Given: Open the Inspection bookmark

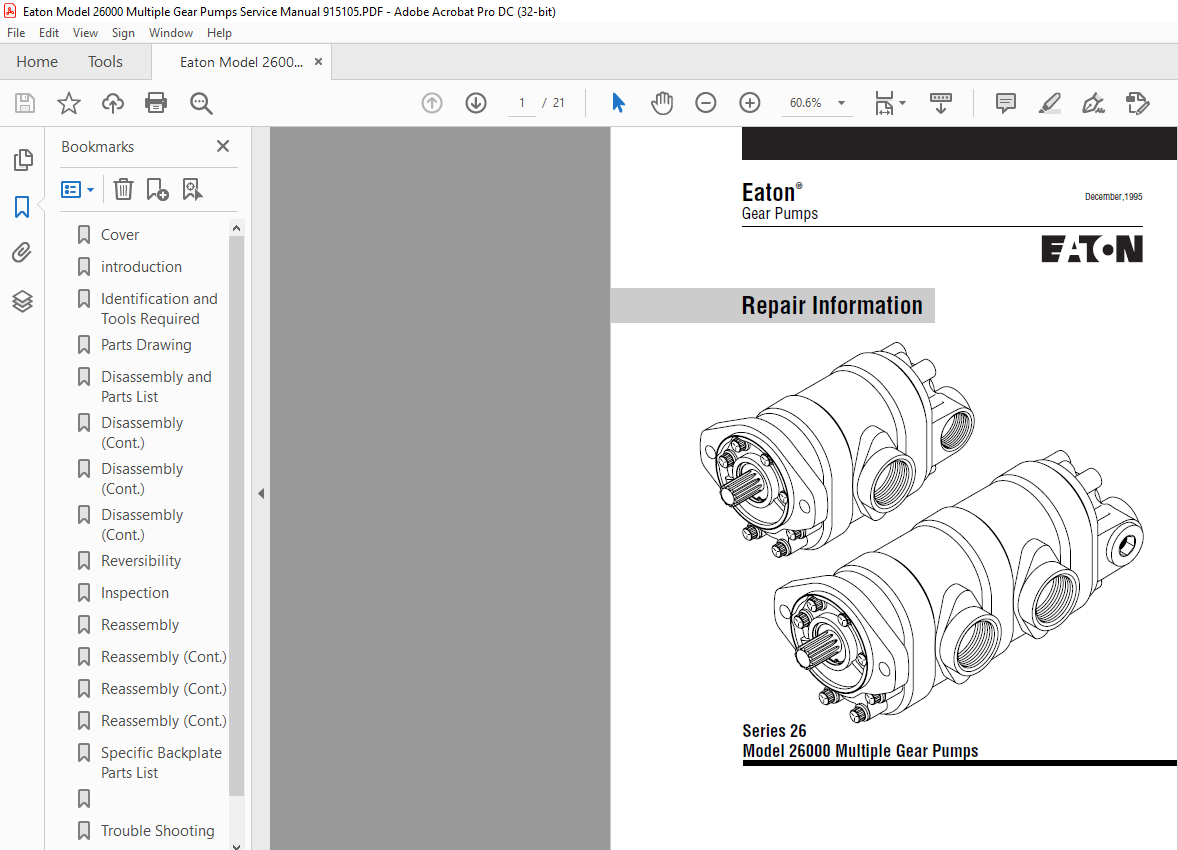Looking at the screenshot, I should coord(134,593).
